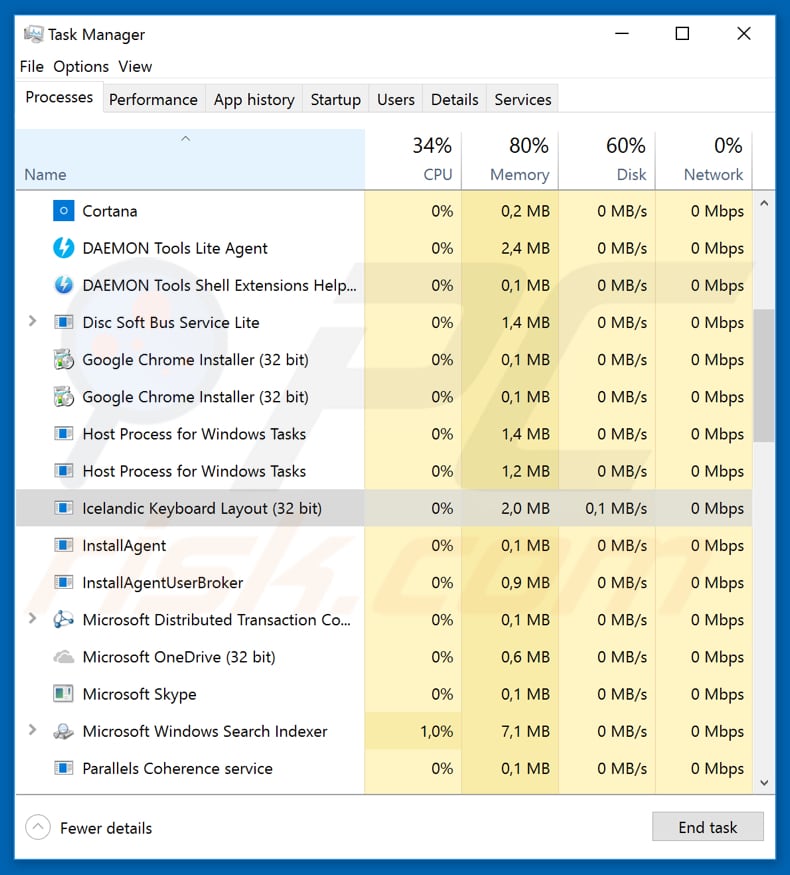Click the Microsoft Skype process icon
The height and width of the screenshot is (875, 790).
pos(64,694)
